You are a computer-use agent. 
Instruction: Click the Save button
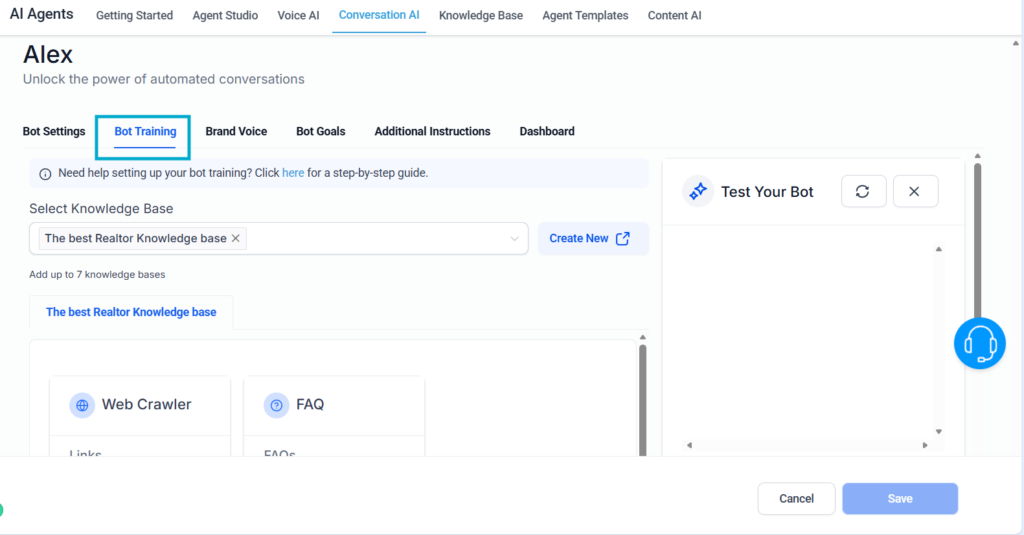coord(899,498)
